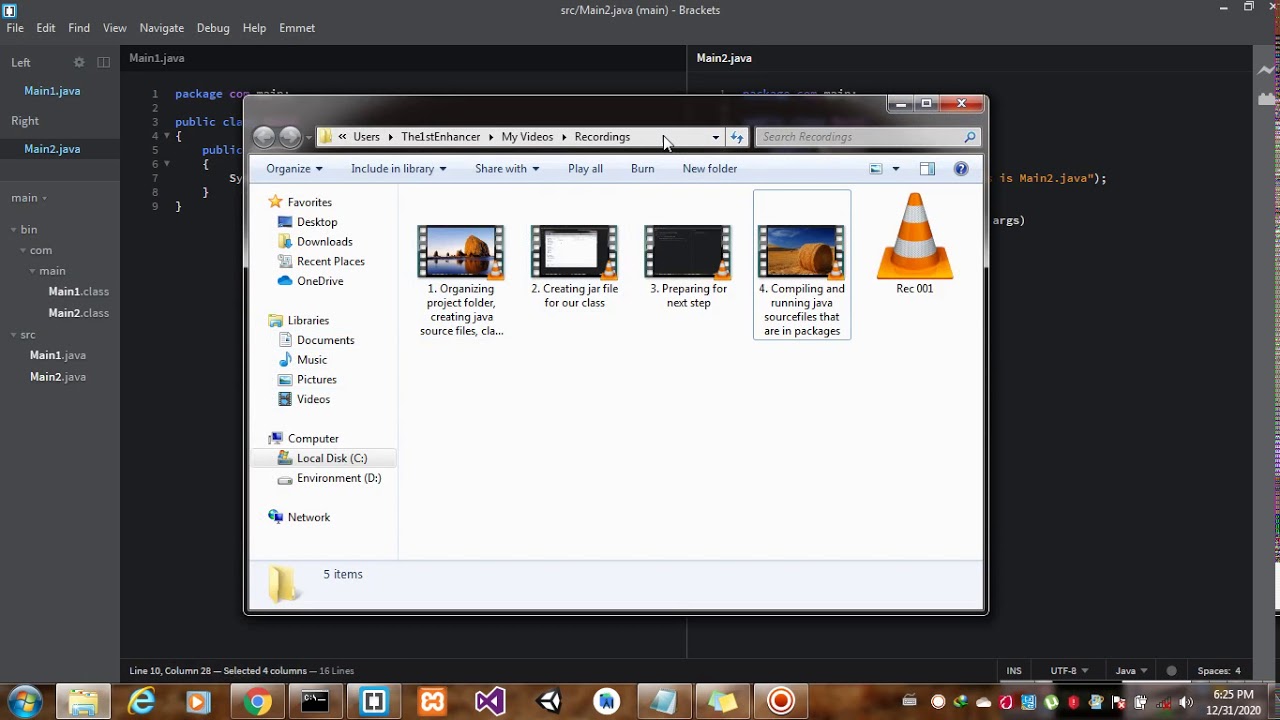Open the working files gear settings in Brackets
Image resolution: width=1280 pixels, height=720 pixels.
pyautogui.click(x=79, y=62)
